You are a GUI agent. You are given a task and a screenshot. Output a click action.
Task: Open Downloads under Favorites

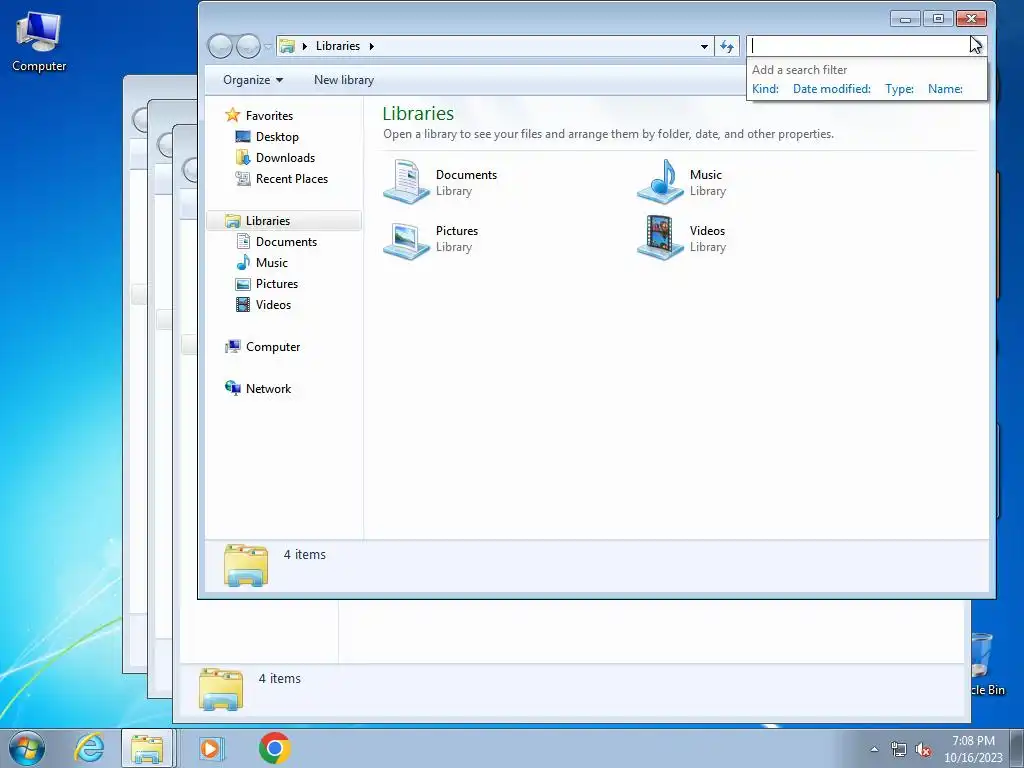coord(285,157)
